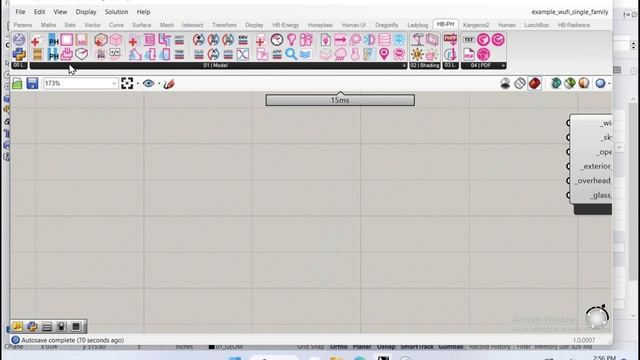
Task: Click the TXT export component icon
Action: (x=469, y=40)
